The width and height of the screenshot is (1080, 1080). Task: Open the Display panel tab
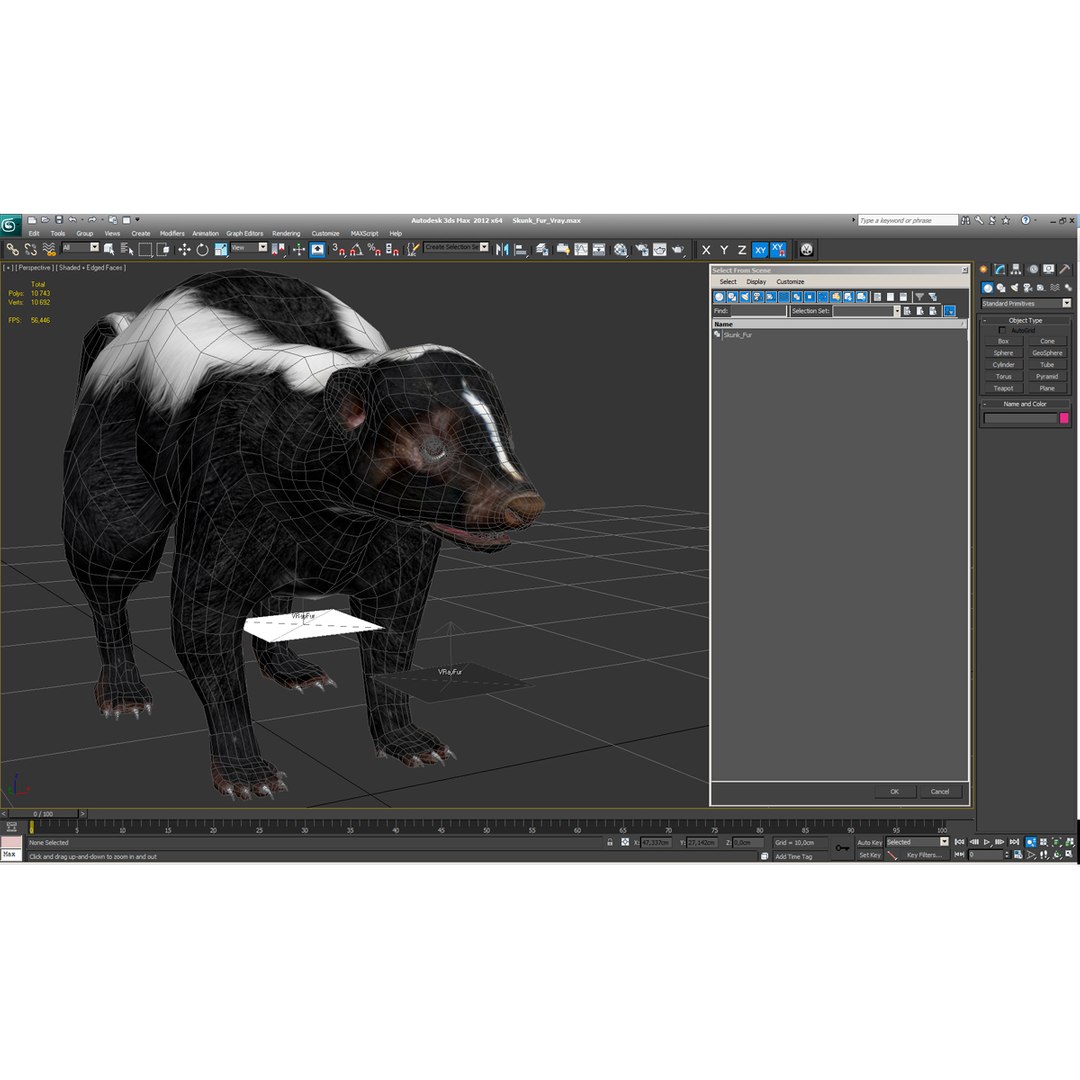(x=1048, y=269)
